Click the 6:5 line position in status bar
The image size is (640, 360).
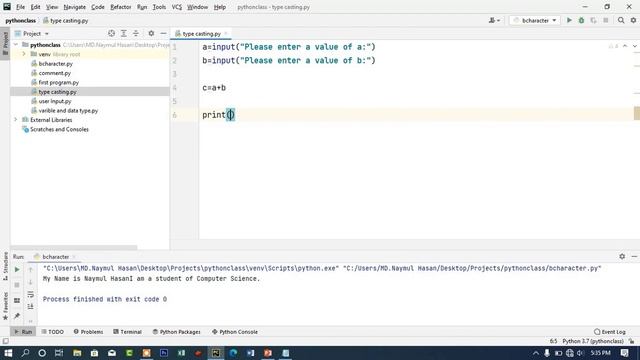[553, 341]
